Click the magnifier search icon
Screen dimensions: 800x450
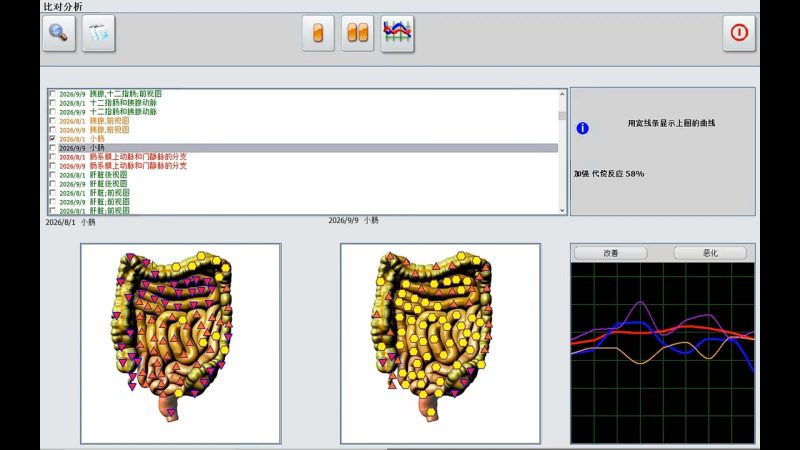coord(59,33)
